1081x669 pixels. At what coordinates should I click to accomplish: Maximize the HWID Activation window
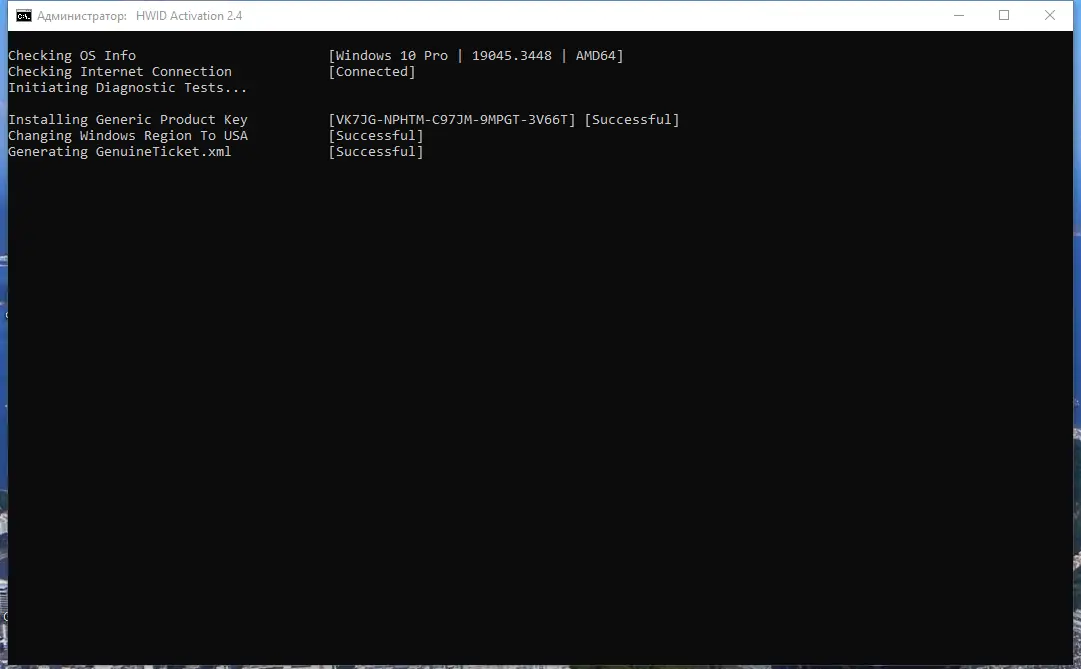point(1004,15)
